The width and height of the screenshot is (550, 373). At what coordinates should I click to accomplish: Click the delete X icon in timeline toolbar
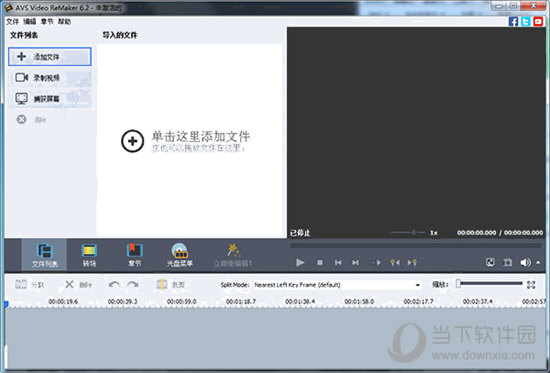pos(69,285)
